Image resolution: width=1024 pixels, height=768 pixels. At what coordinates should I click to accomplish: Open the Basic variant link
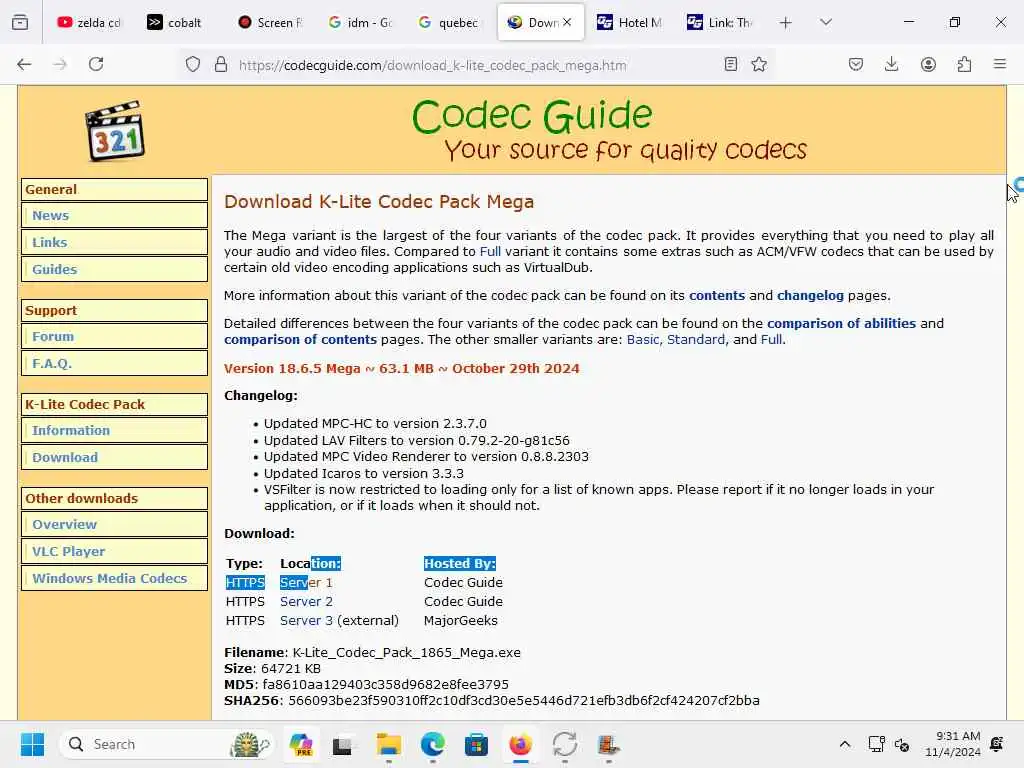coord(643,340)
